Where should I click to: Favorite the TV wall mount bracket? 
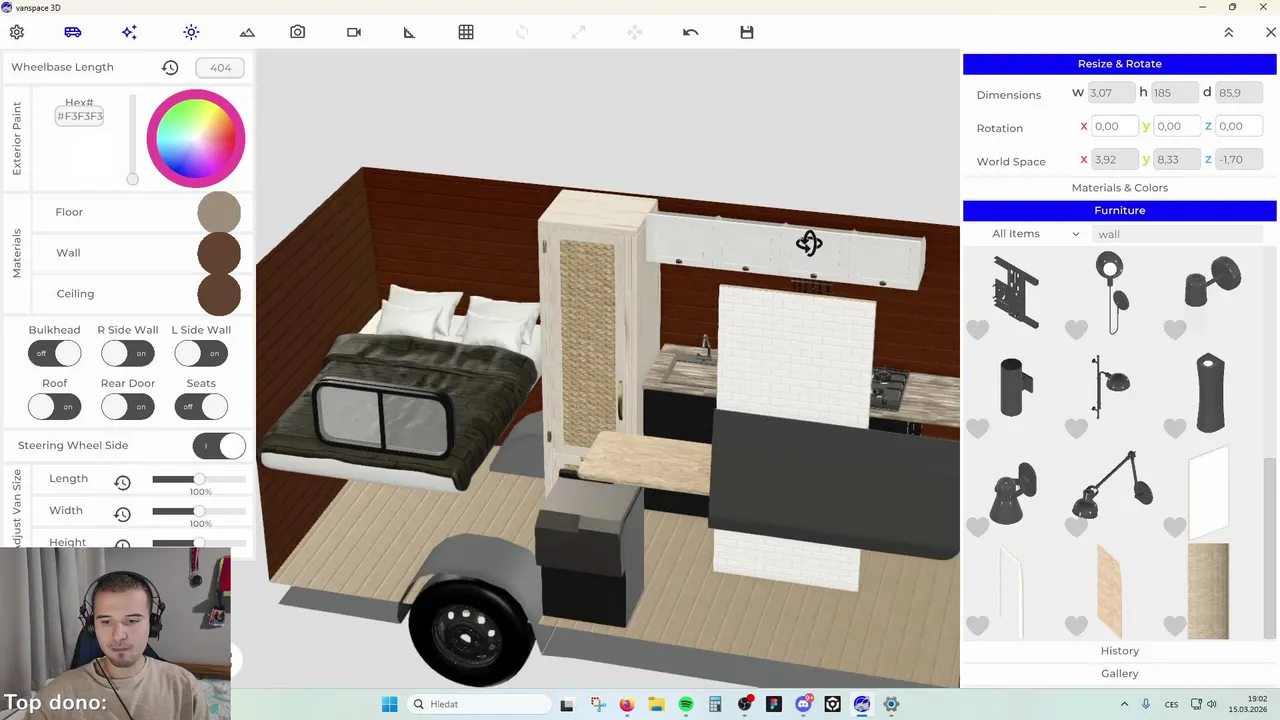tap(977, 329)
